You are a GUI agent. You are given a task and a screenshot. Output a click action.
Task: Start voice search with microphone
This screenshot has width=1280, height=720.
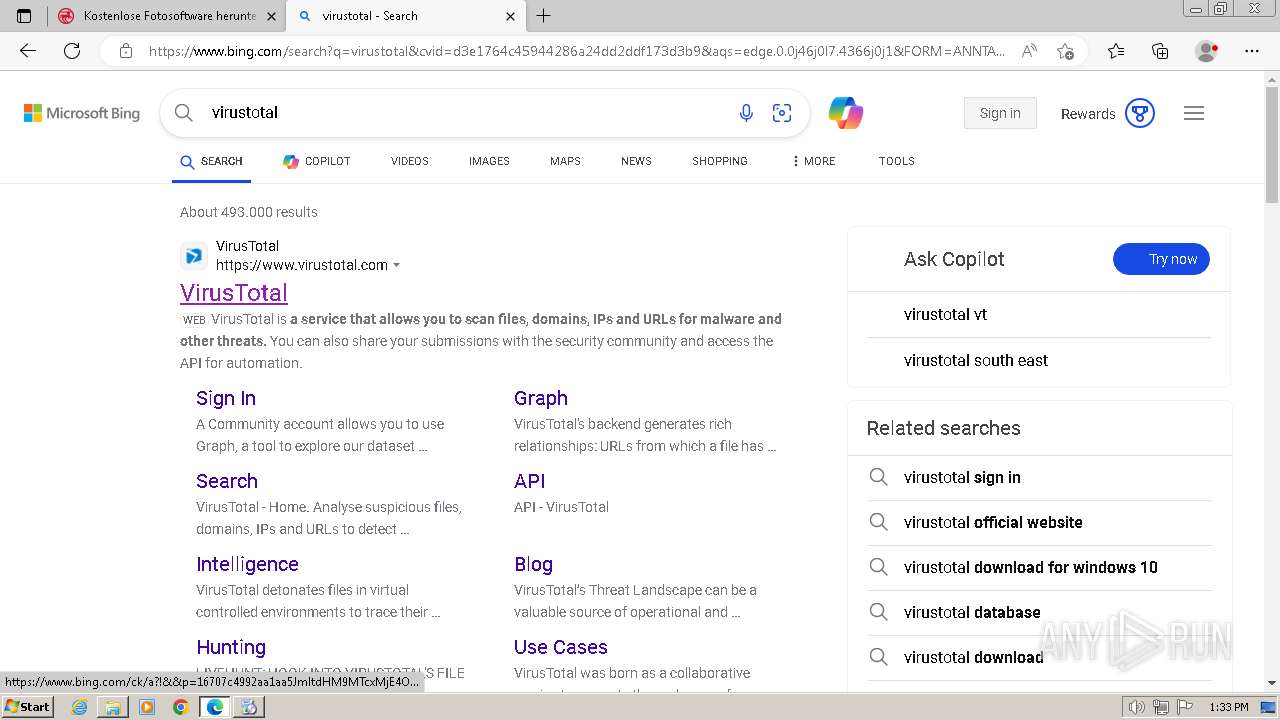click(746, 113)
